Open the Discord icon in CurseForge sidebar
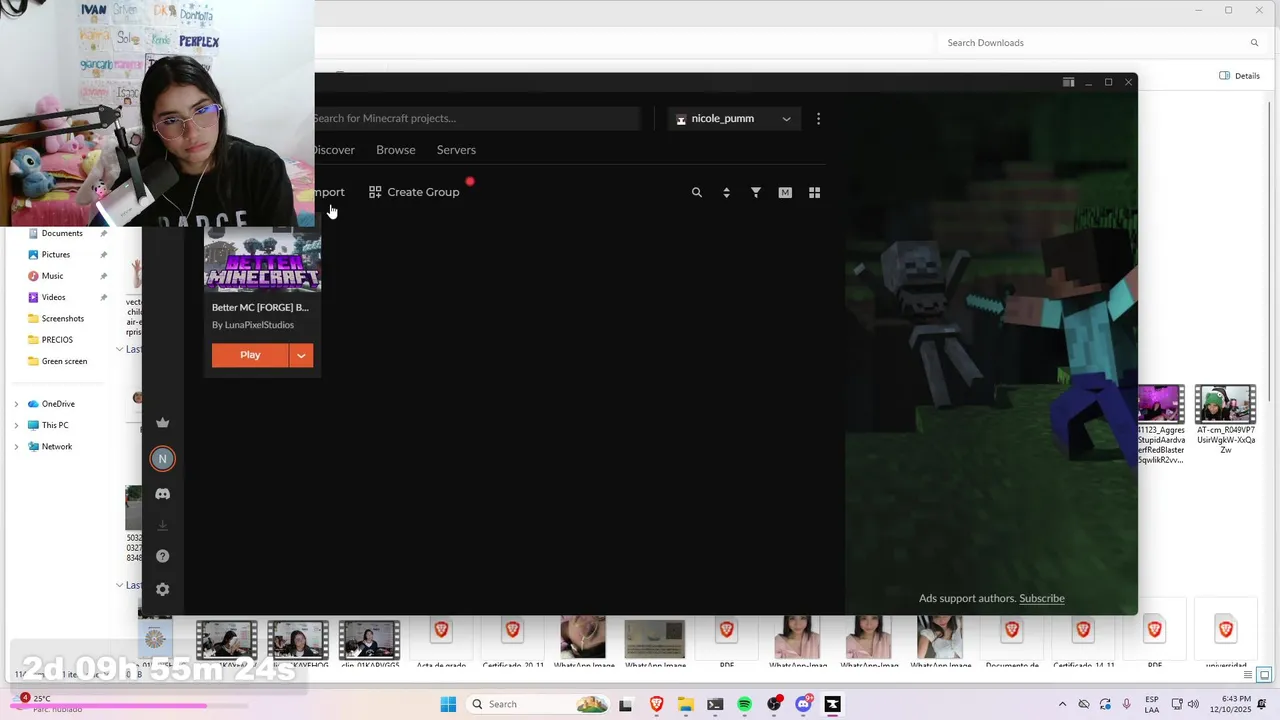 (162, 494)
